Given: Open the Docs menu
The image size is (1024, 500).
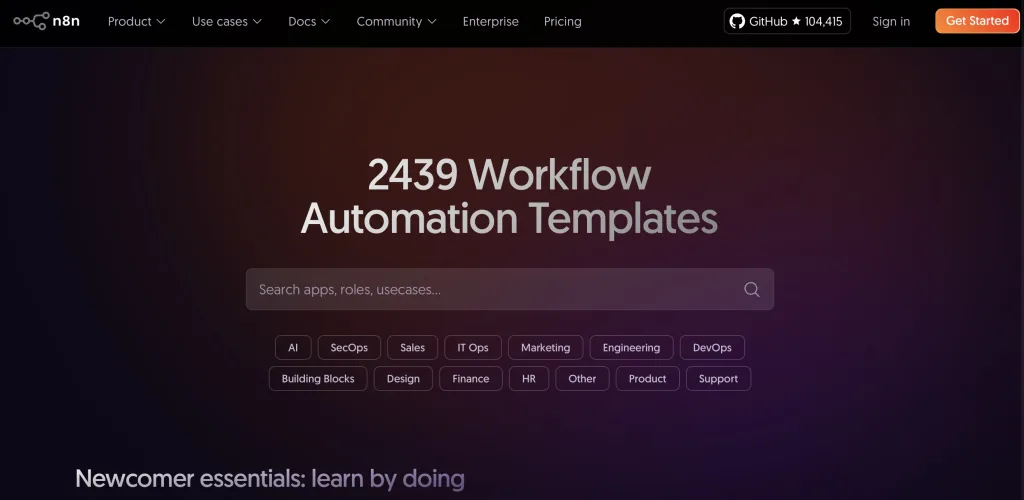Looking at the screenshot, I should 309,22.
